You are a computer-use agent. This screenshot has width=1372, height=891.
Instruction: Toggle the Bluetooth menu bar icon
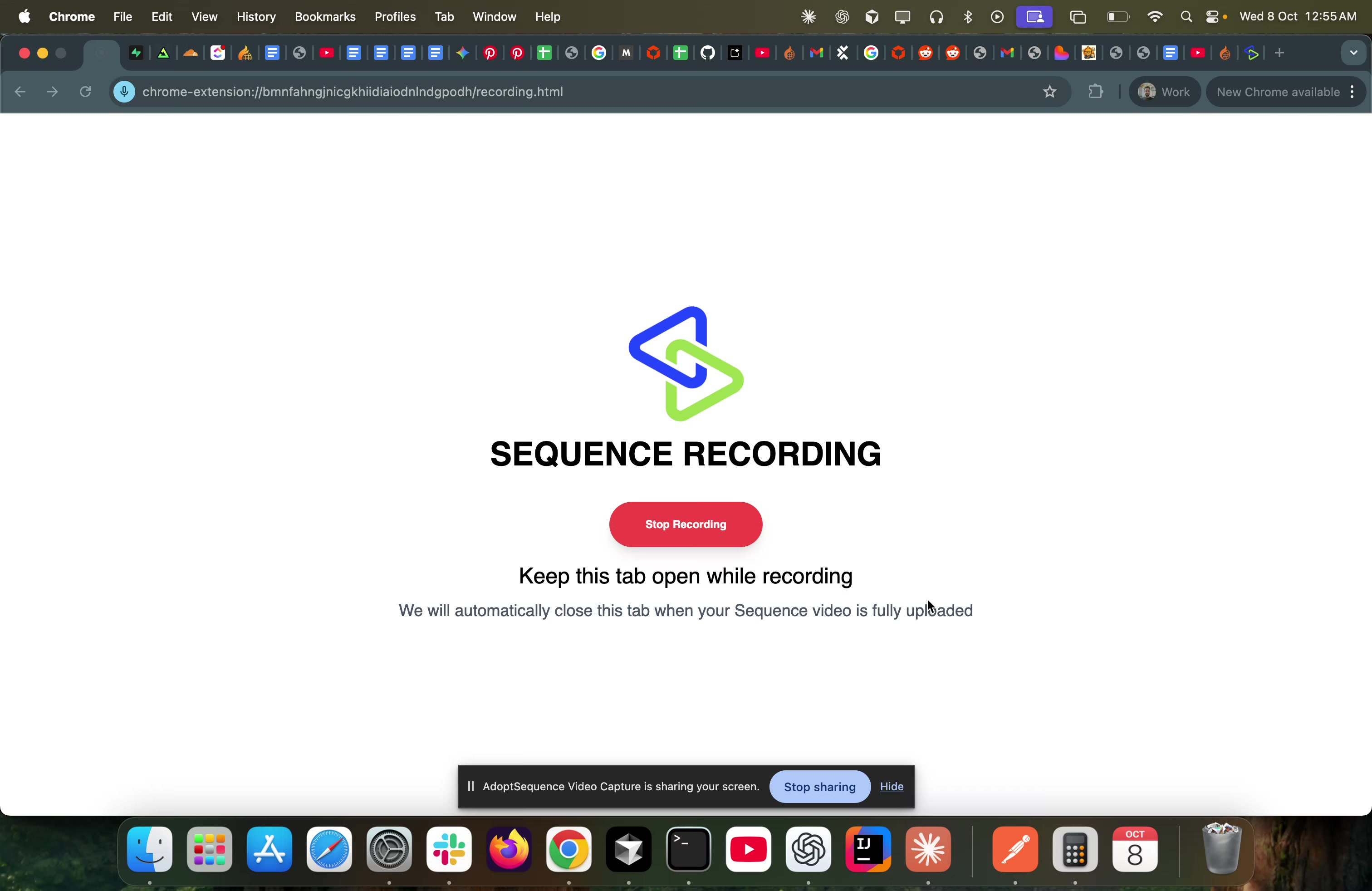click(968, 17)
